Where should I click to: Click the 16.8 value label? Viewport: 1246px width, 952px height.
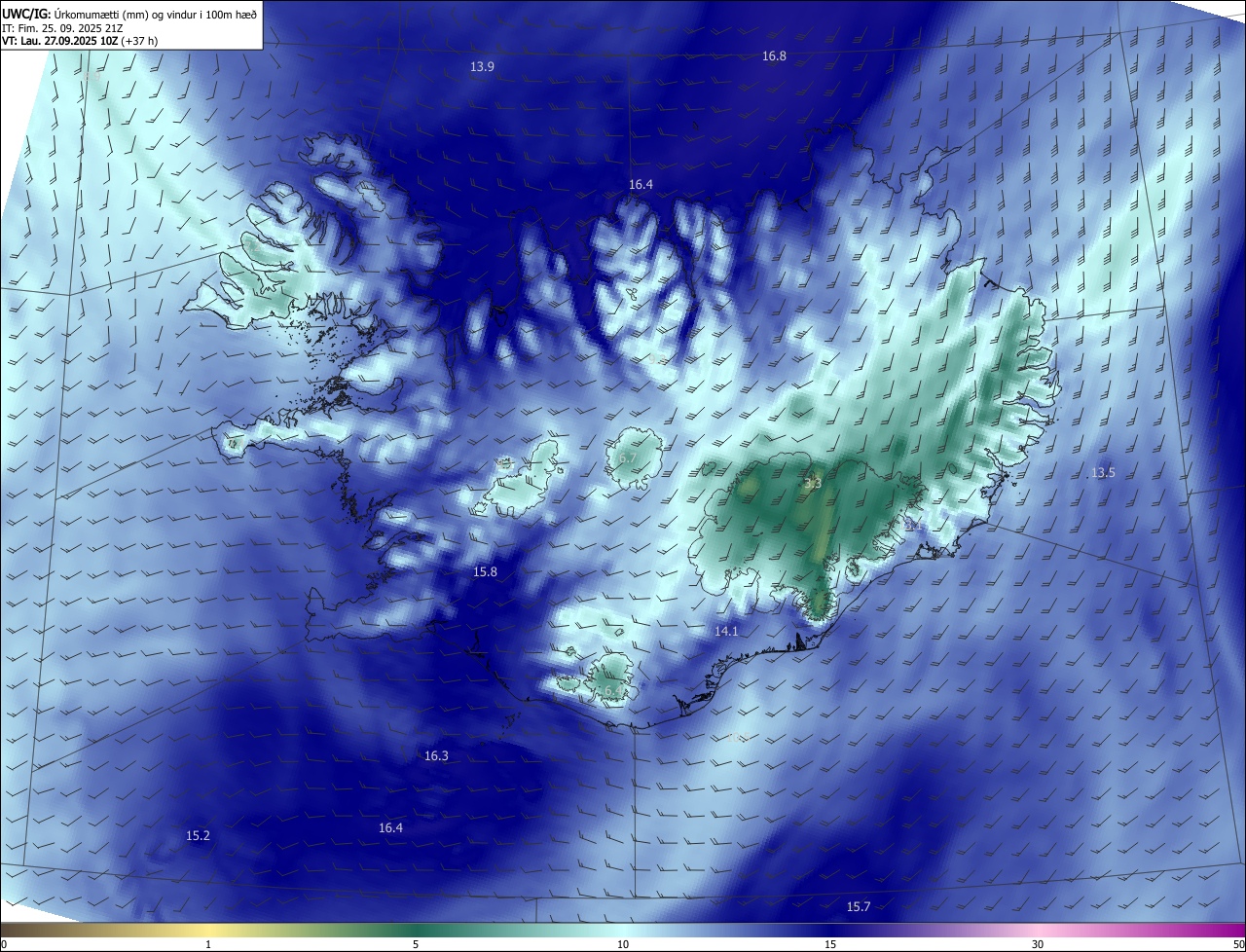point(774,56)
